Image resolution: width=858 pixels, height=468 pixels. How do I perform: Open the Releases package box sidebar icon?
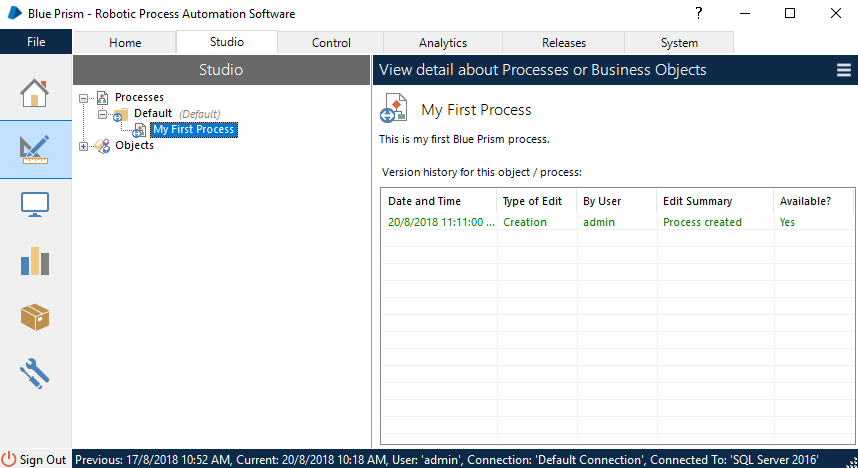pyautogui.click(x=35, y=318)
